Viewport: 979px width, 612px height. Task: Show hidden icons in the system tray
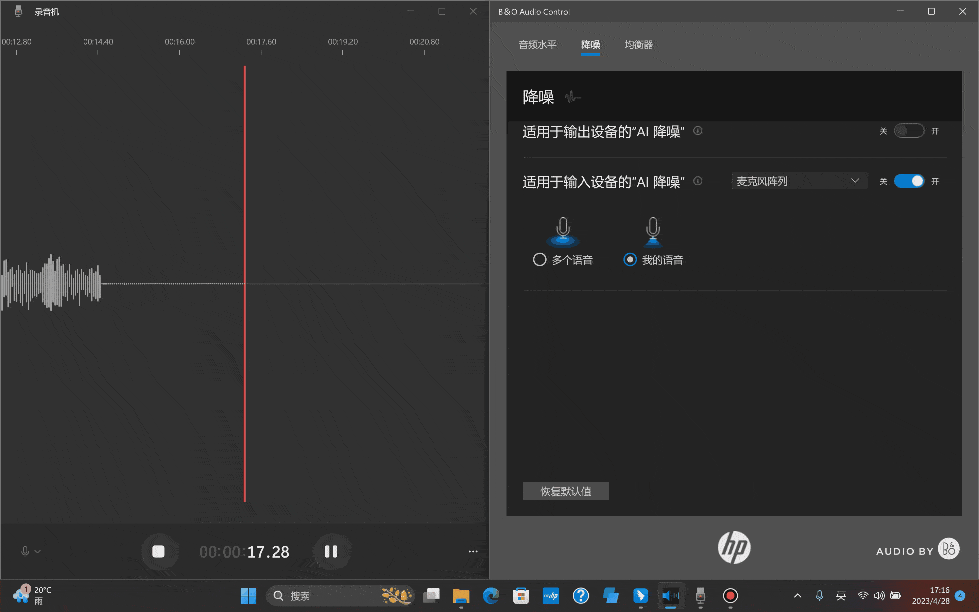pos(797,596)
